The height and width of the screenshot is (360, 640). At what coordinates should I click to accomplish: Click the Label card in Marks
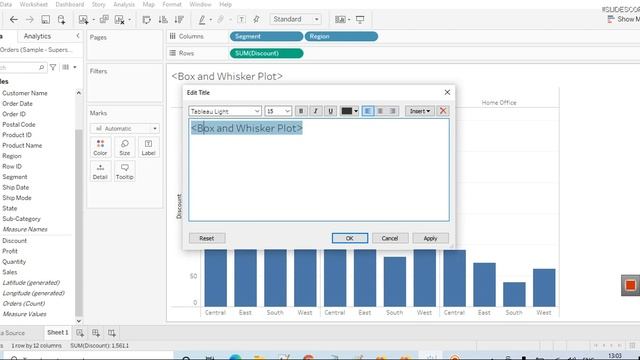pyautogui.click(x=149, y=147)
